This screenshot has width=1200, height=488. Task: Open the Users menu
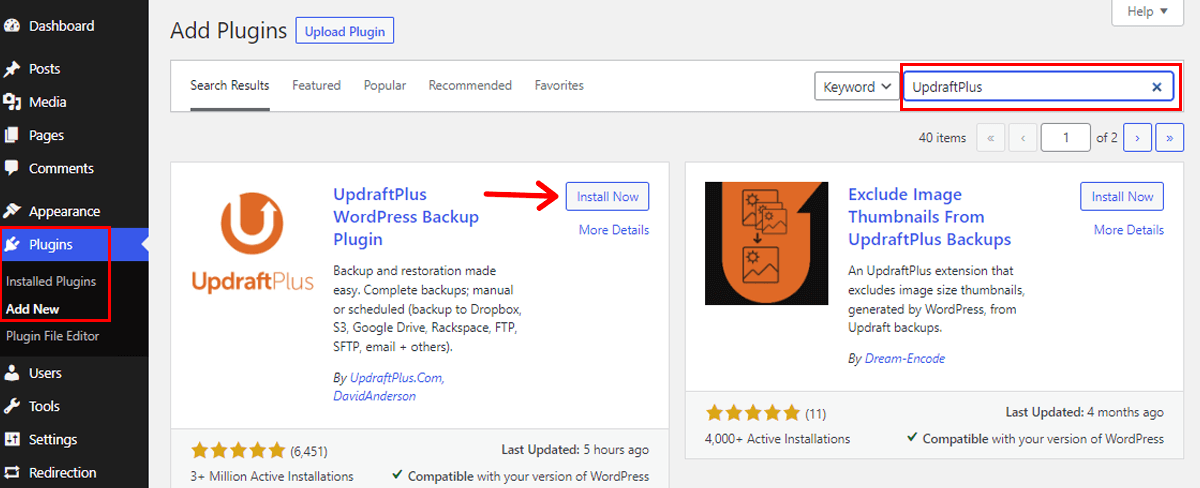tap(74, 373)
